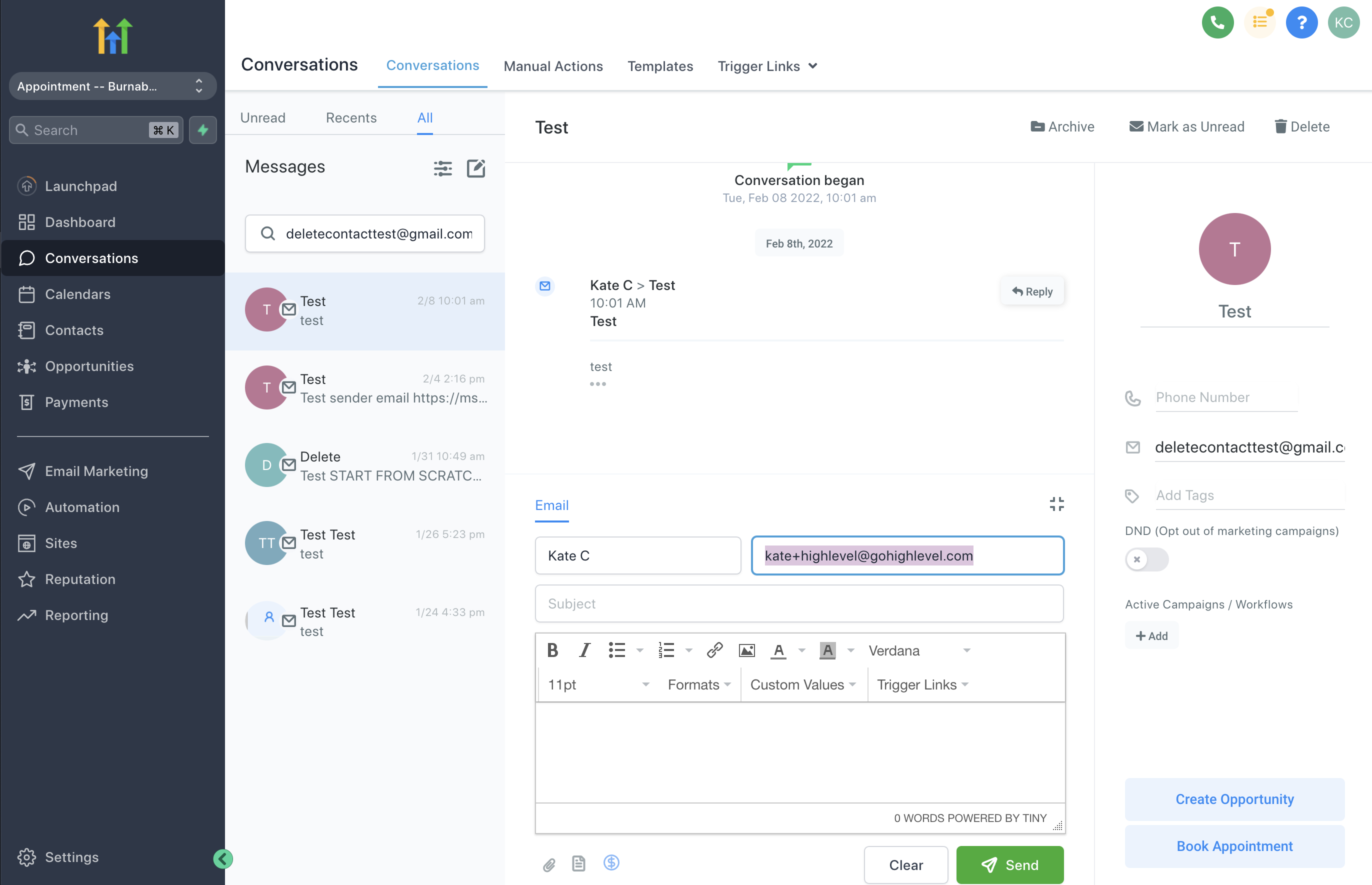Open the Manual Actions tab

coord(552,66)
